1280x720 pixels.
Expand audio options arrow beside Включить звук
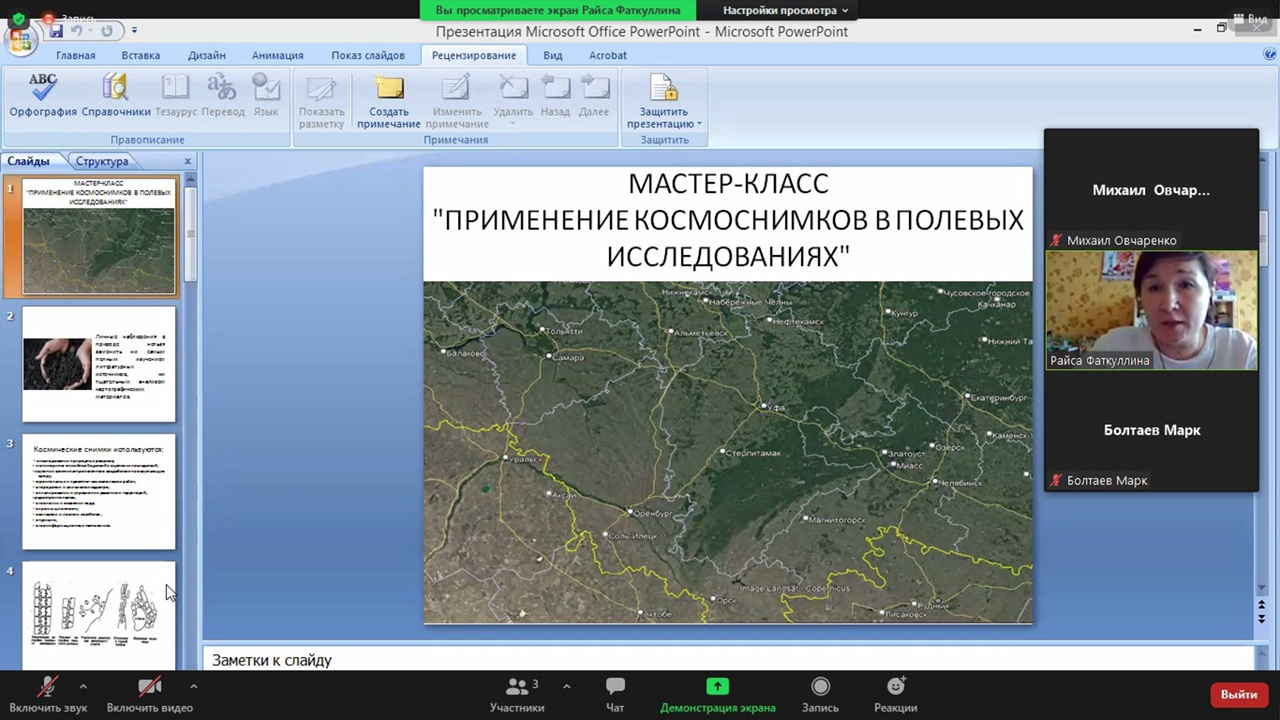coord(83,686)
